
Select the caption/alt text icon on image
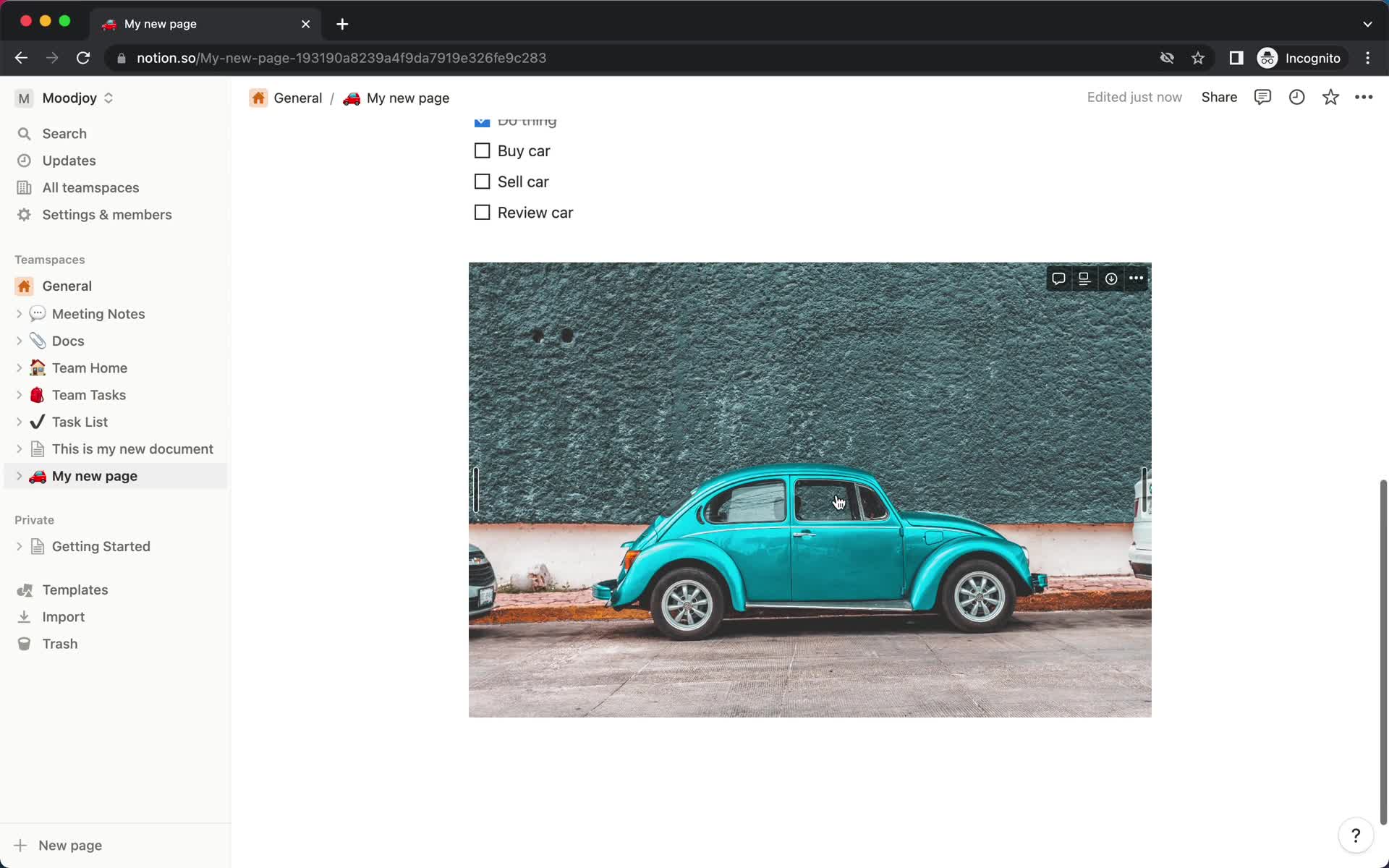pos(1084,278)
